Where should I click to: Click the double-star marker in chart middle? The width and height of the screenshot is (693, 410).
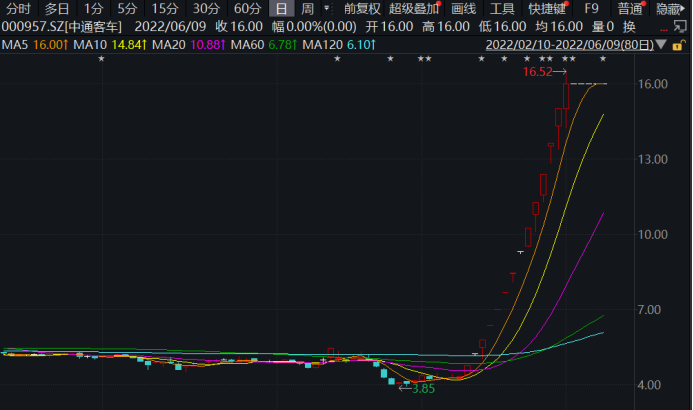point(424,60)
